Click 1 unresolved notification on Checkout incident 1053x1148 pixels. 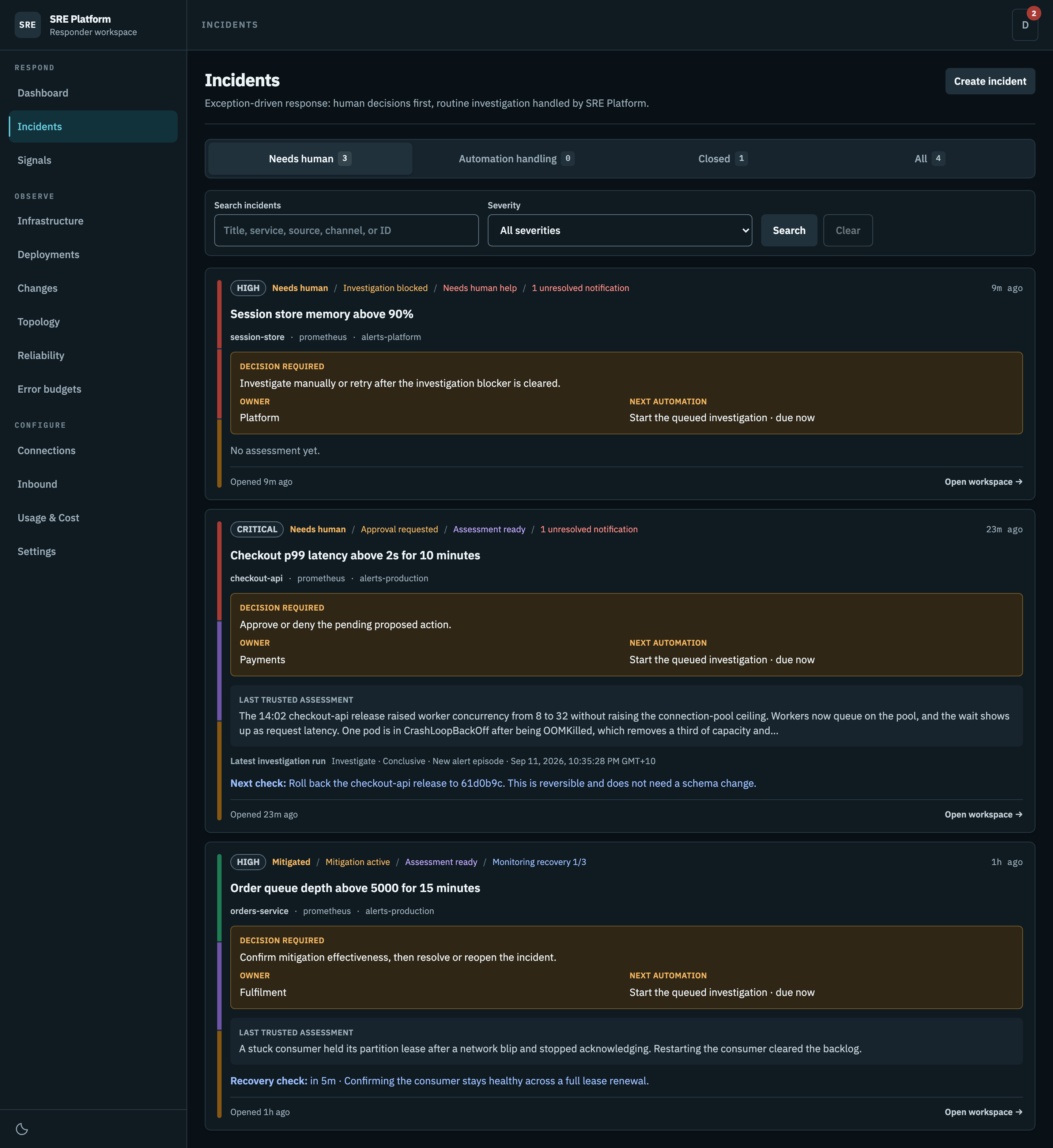pos(589,529)
